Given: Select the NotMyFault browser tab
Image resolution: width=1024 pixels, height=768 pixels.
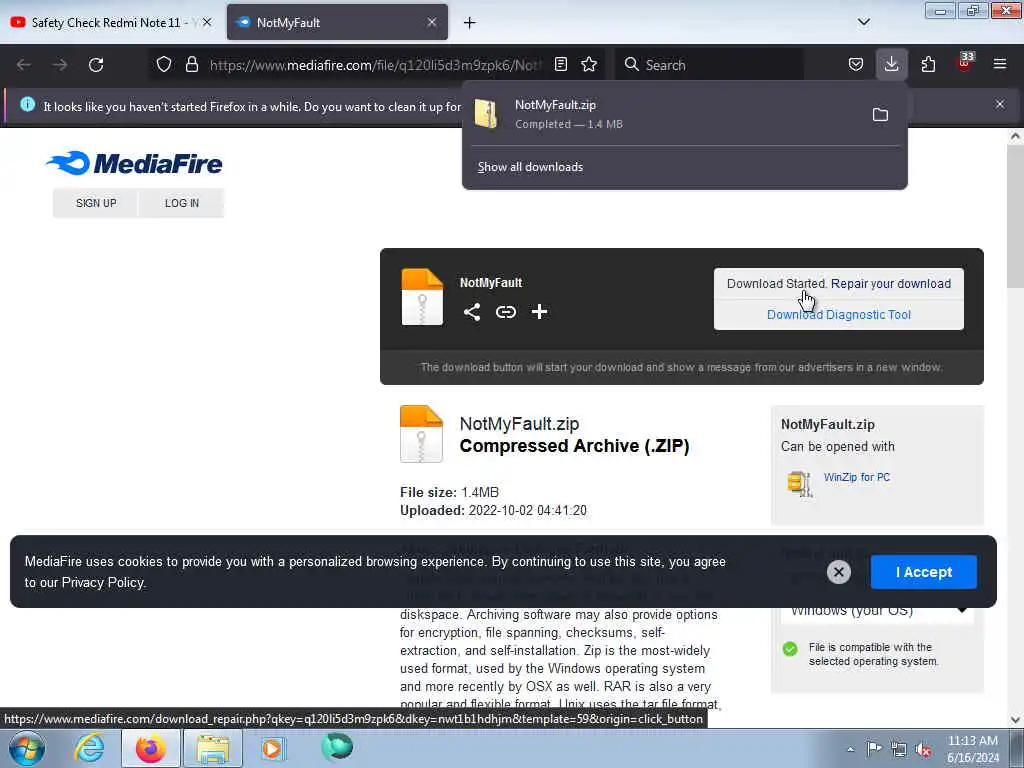Looking at the screenshot, I should point(337,23).
